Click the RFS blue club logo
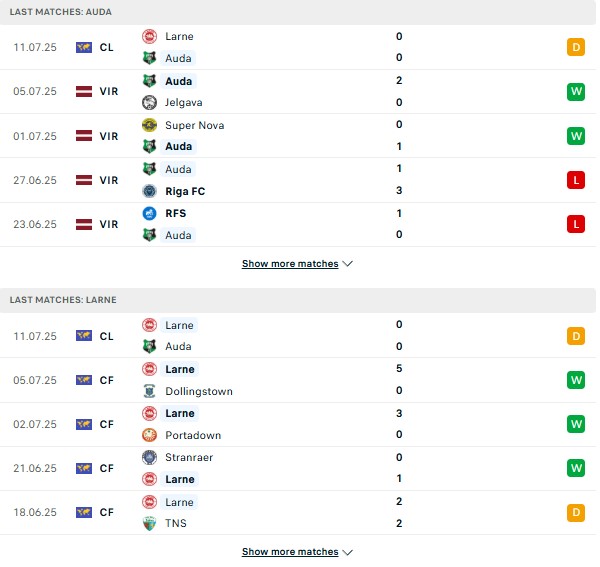 tap(149, 213)
